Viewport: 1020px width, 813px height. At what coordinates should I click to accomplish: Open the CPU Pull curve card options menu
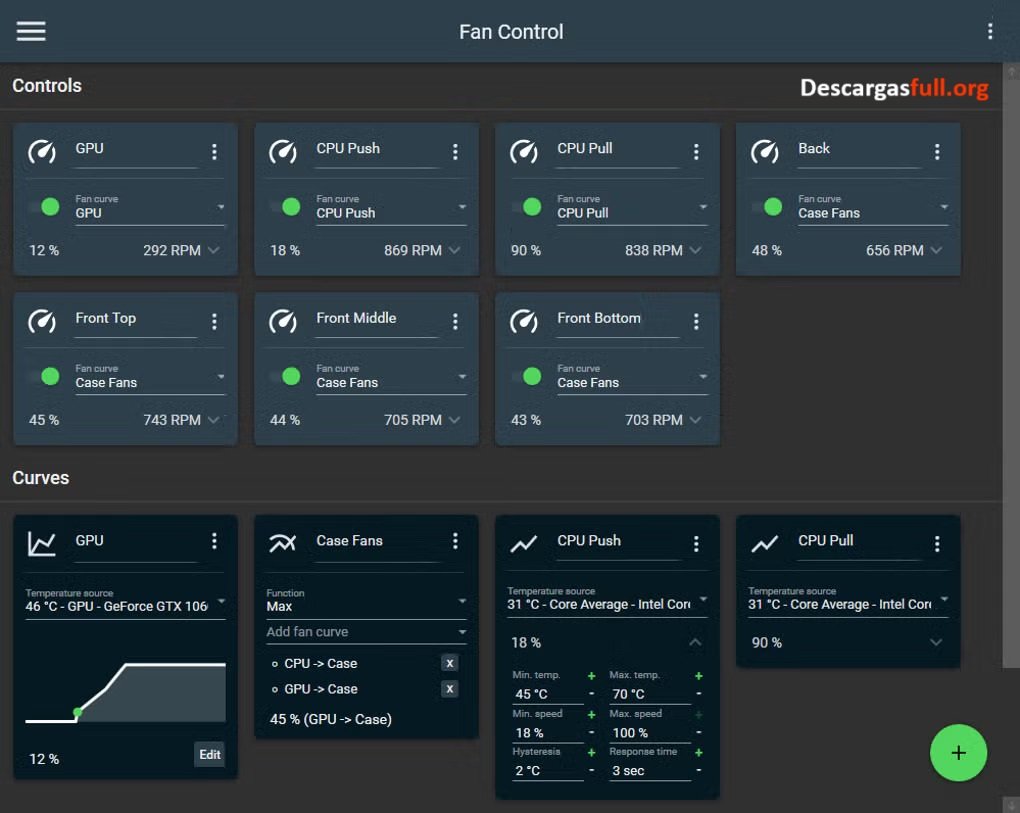coord(937,543)
